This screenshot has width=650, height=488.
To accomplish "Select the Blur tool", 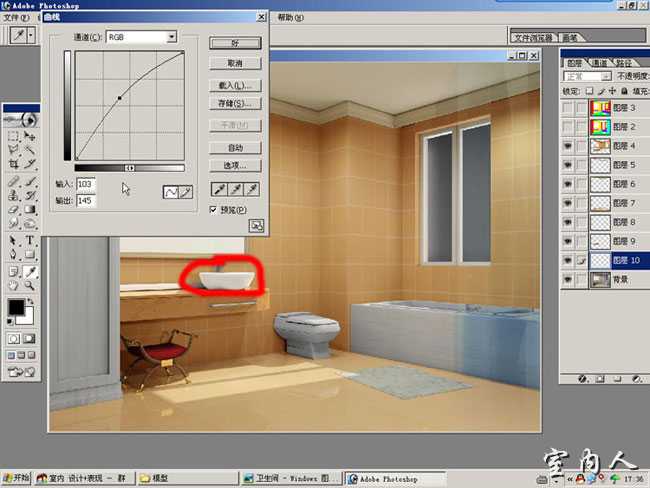I will point(13,223).
